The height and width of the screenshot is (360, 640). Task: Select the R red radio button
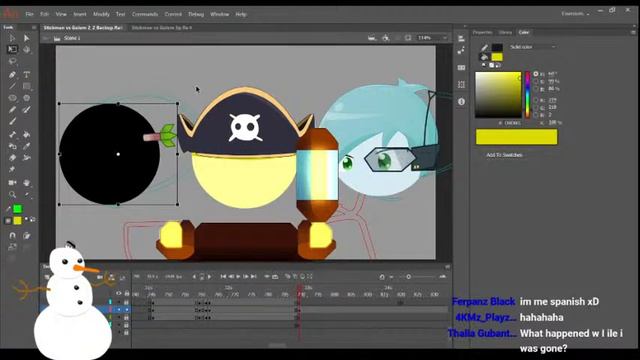536,100
